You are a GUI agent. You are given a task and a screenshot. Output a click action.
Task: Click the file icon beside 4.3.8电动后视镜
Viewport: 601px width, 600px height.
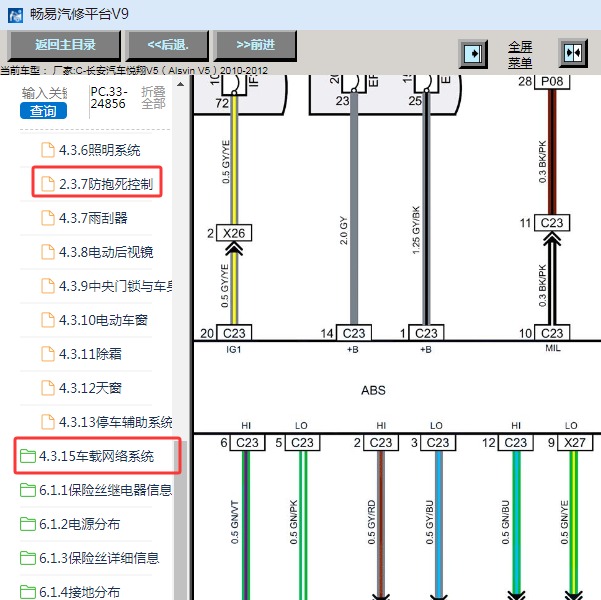pyautogui.click(x=48, y=252)
